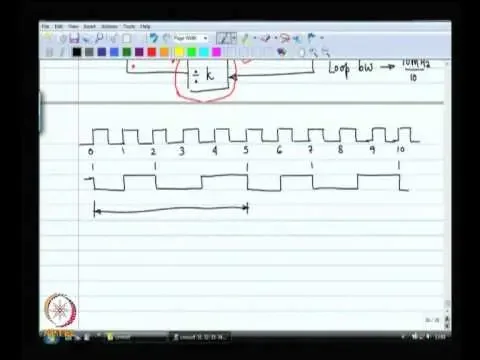This screenshot has width=480, height=360.
Task: Pick the yellow color swatch
Action: coord(179,52)
